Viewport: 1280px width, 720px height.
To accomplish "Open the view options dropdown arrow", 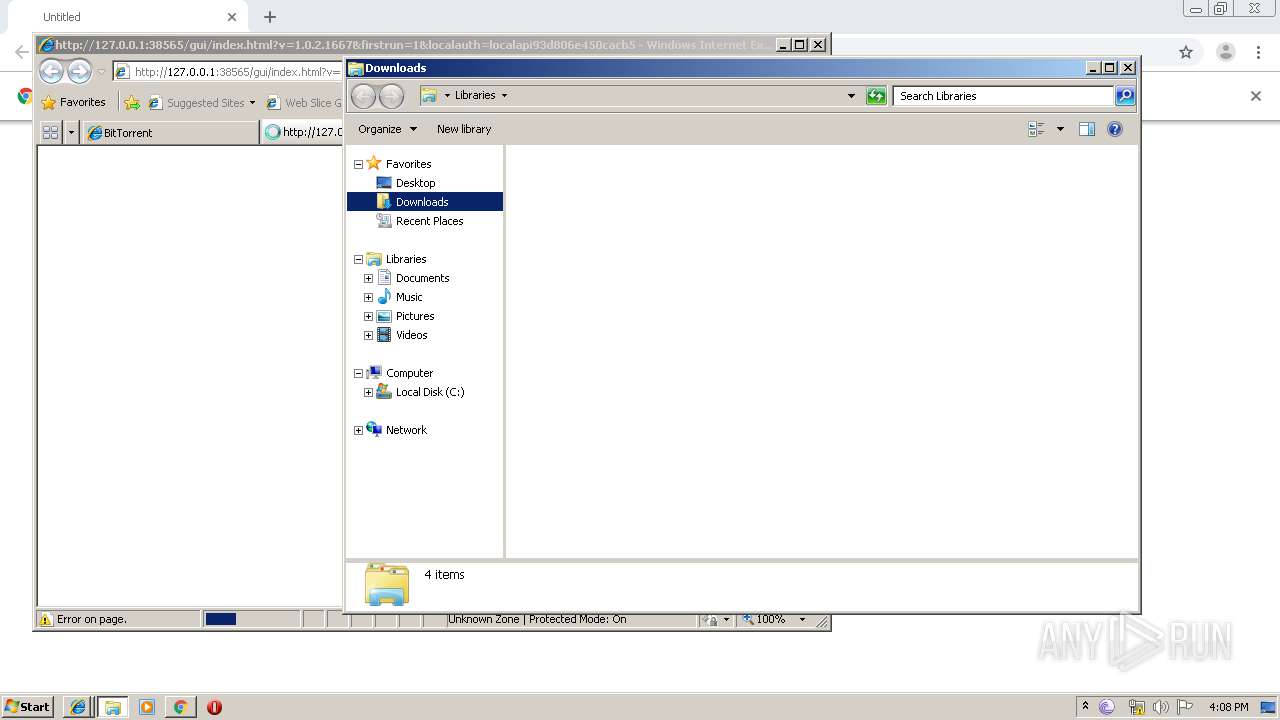I will pyautogui.click(x=1060, y=129).
